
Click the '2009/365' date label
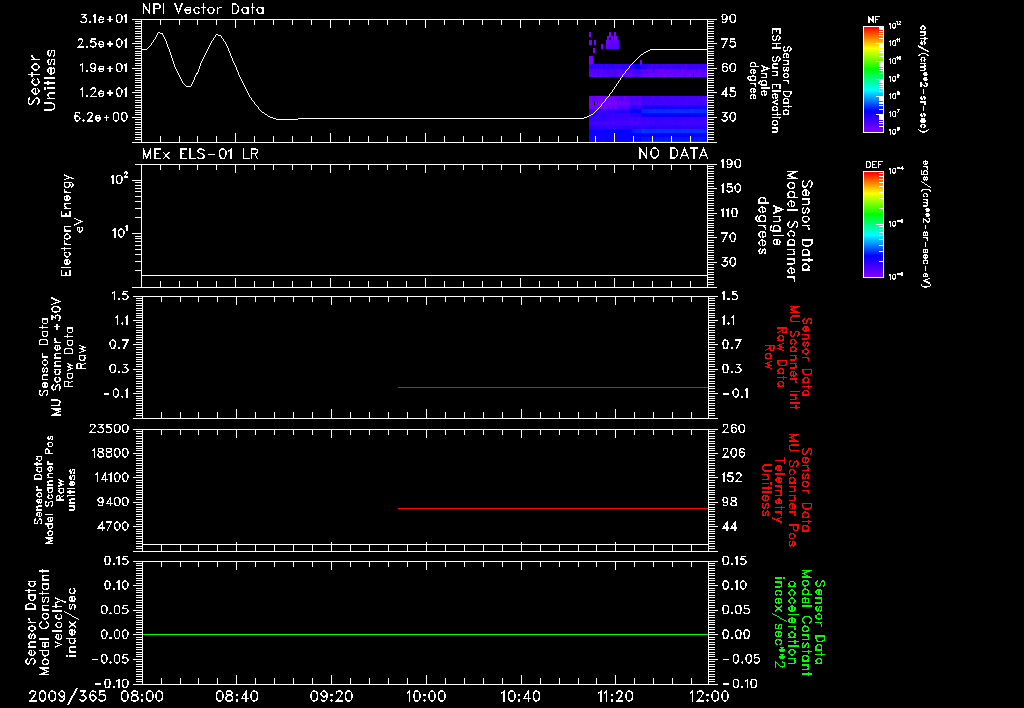click(x=67, y=696)
